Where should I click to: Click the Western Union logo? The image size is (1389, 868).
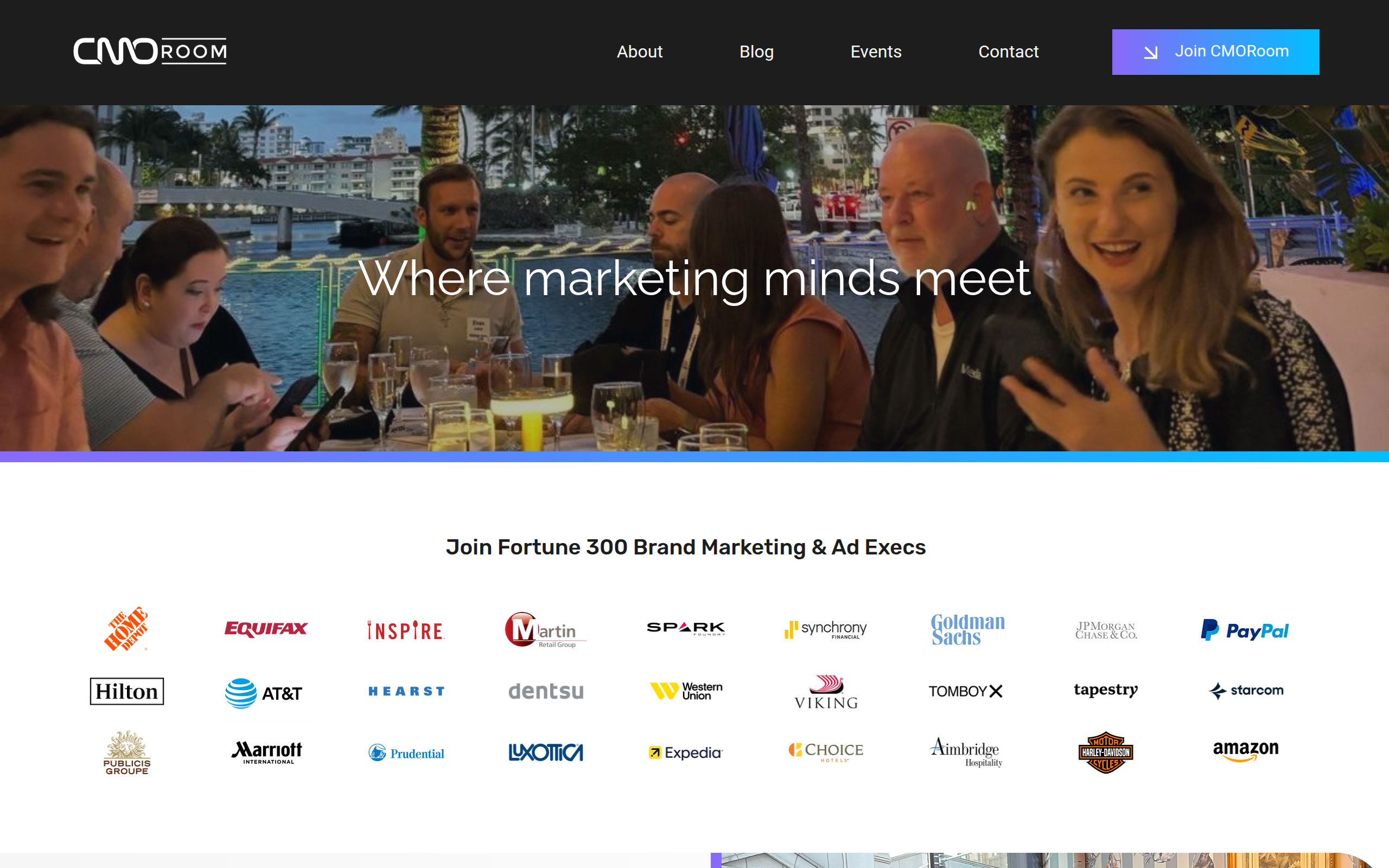[x=685, y=691]
